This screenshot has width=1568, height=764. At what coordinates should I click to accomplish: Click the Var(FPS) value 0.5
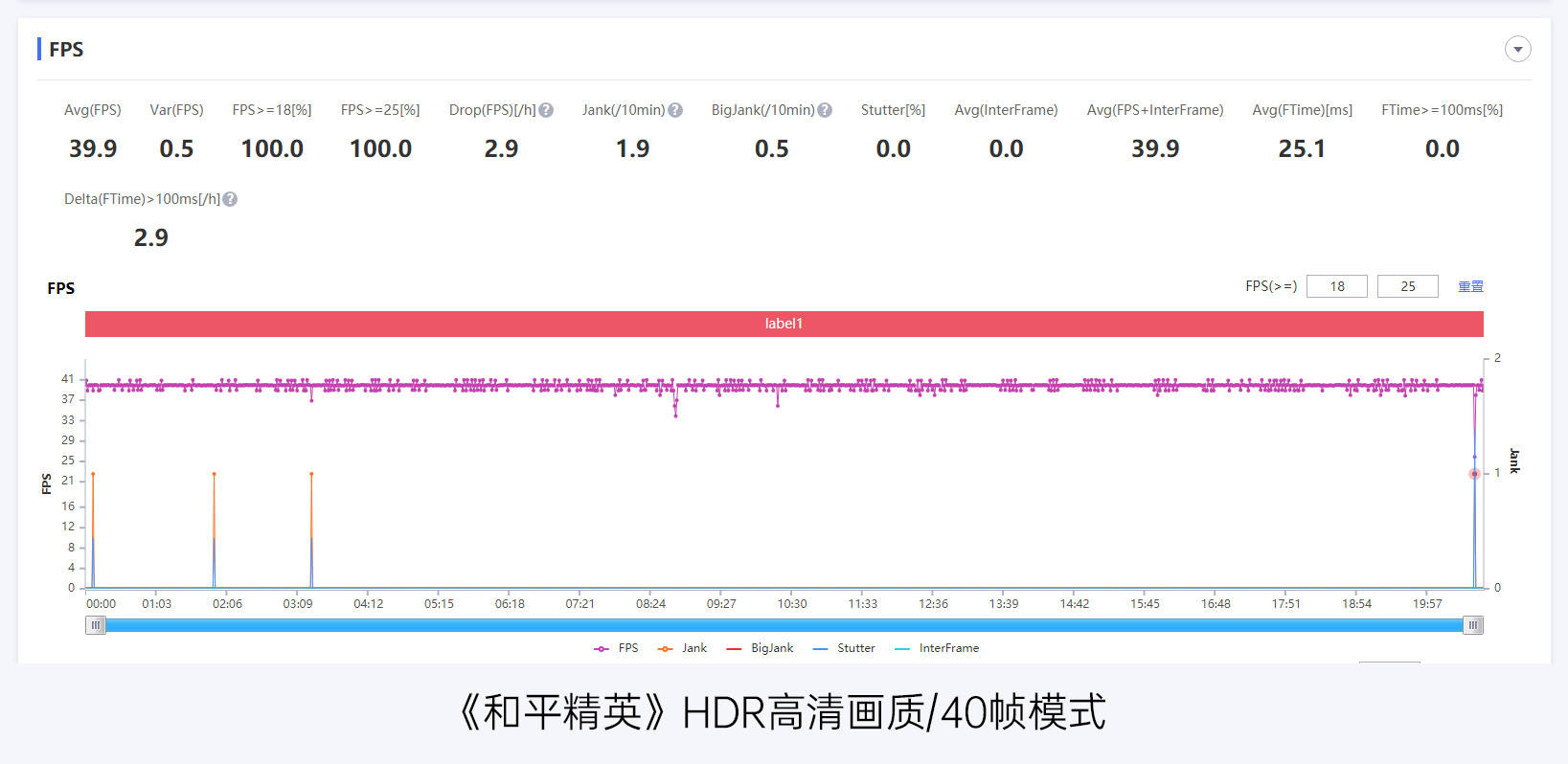pyautogui.click(x=176, y=149)
